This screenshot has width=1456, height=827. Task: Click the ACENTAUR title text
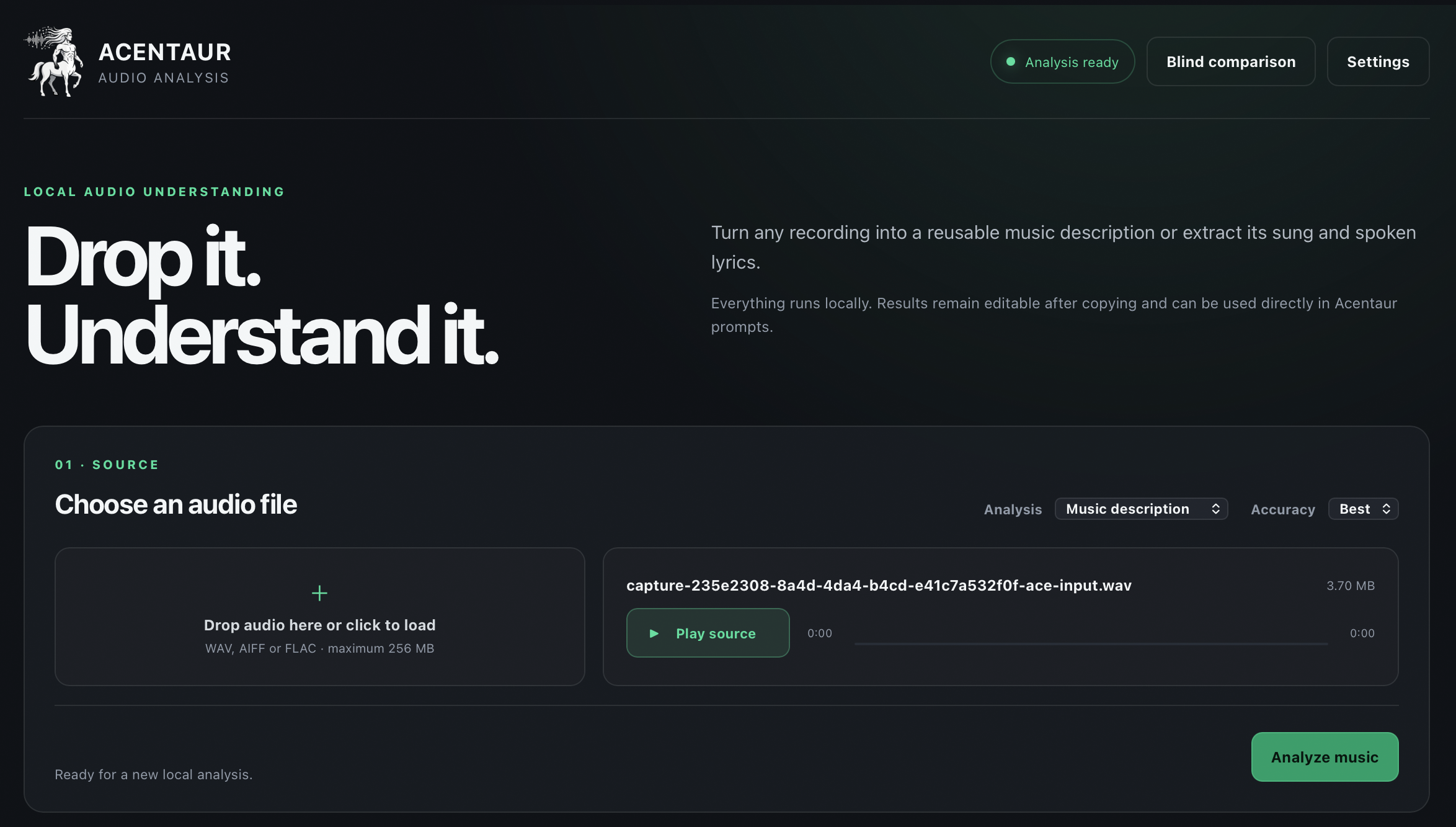[x=165, y=52]
